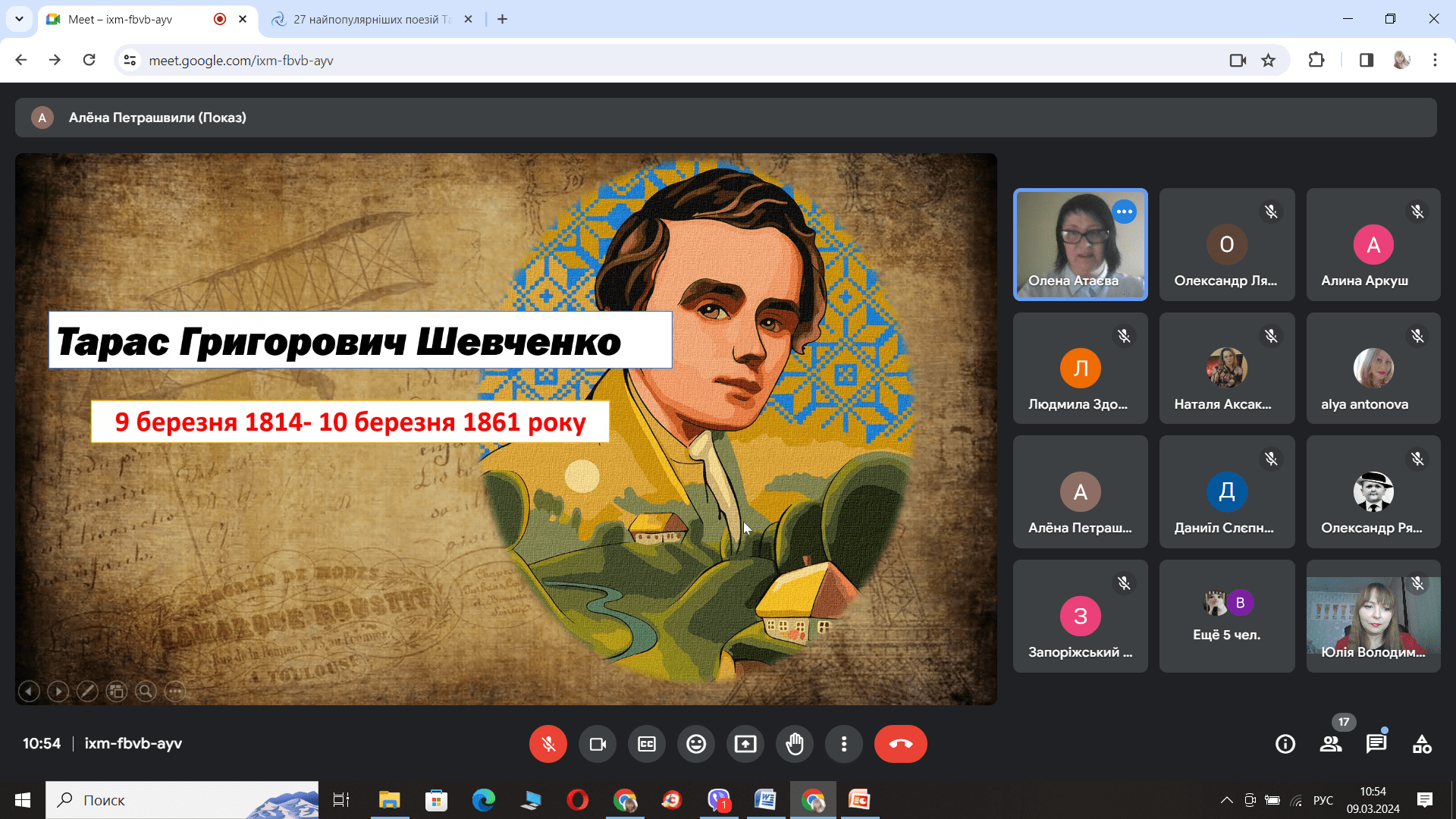Open more options menu in call controls
This screenshot has height=819, width=1456.
(844, 744)
